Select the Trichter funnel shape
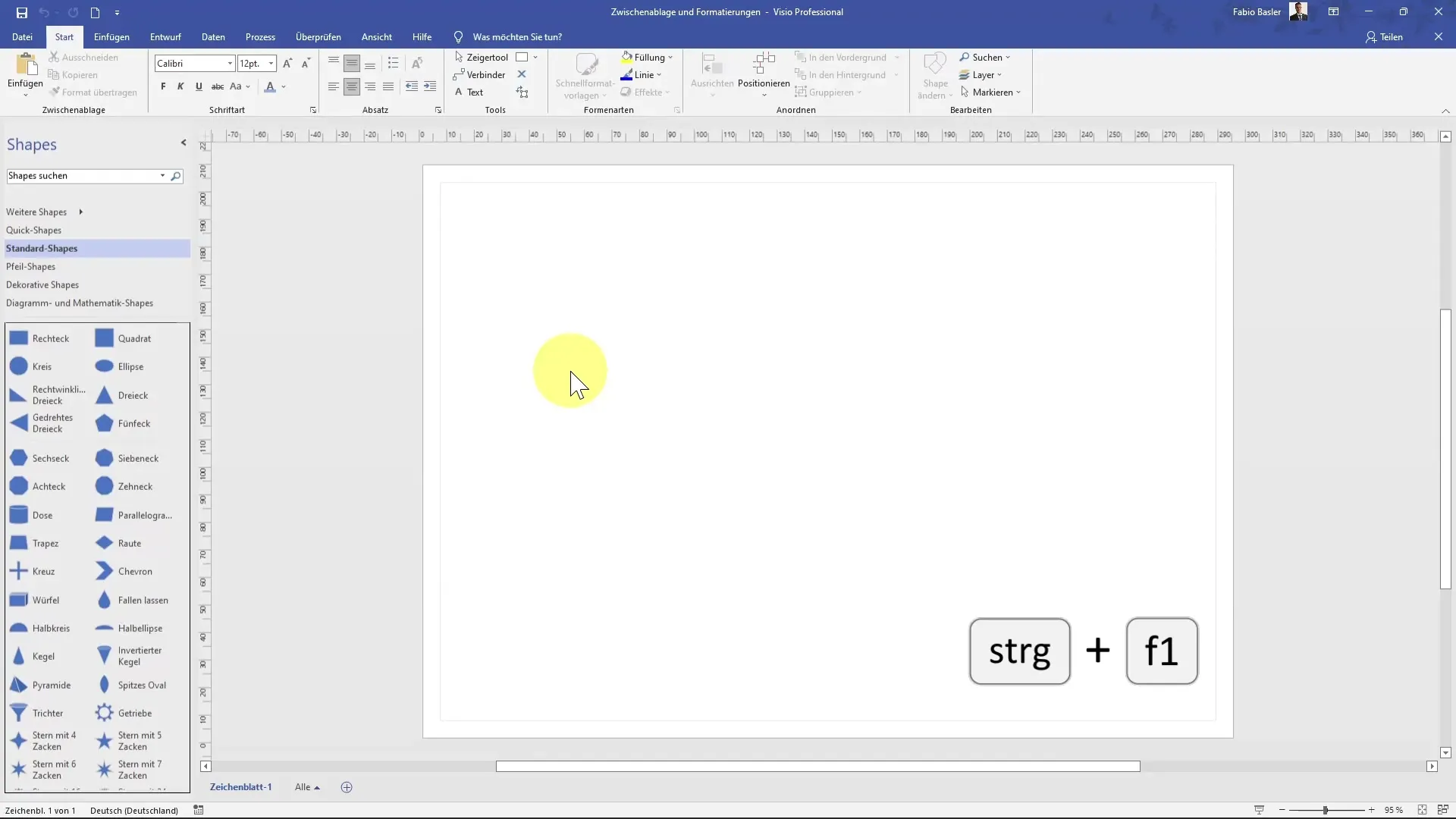This screenshot has width=1456, height=819. click(x=36, y=713)
